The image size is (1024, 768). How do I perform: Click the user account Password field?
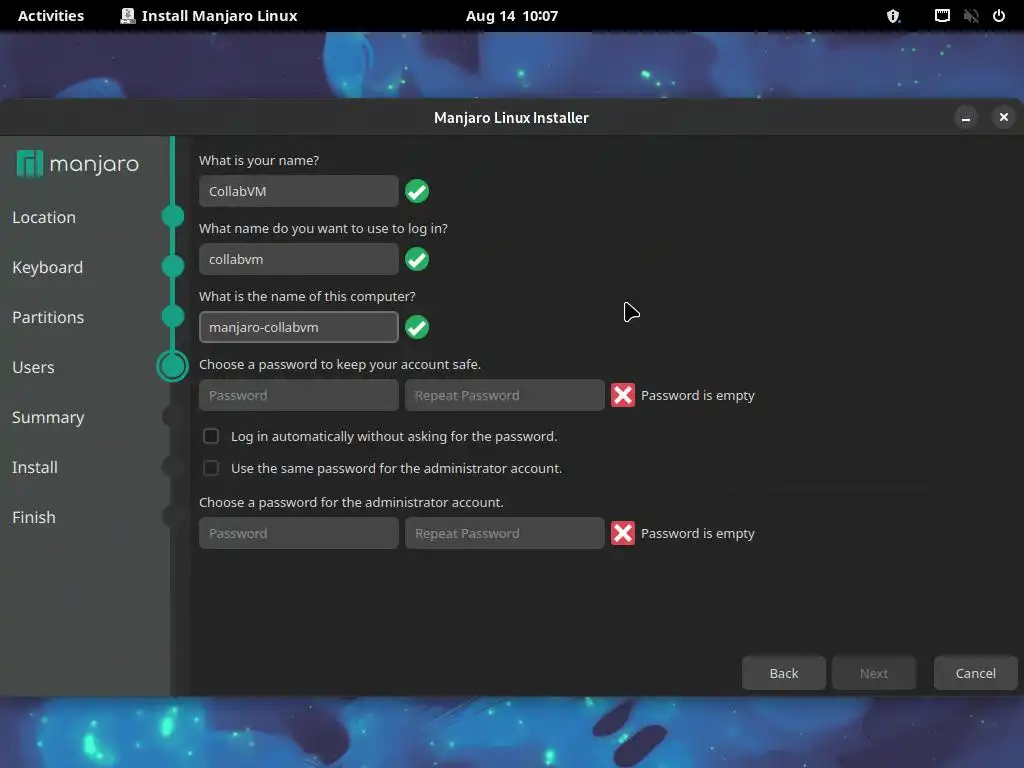[298, 395]
